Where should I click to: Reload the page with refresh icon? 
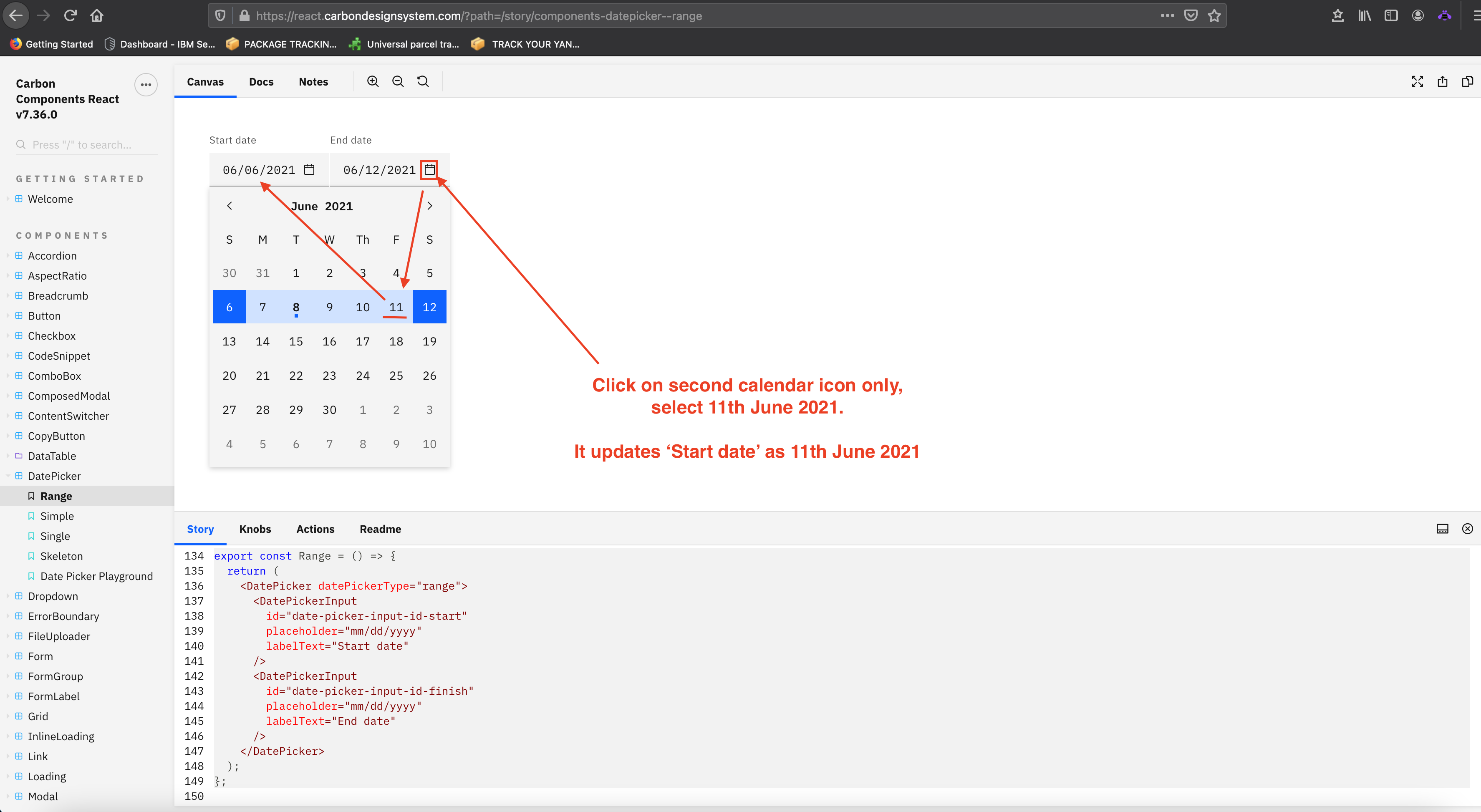pos(70,15)
